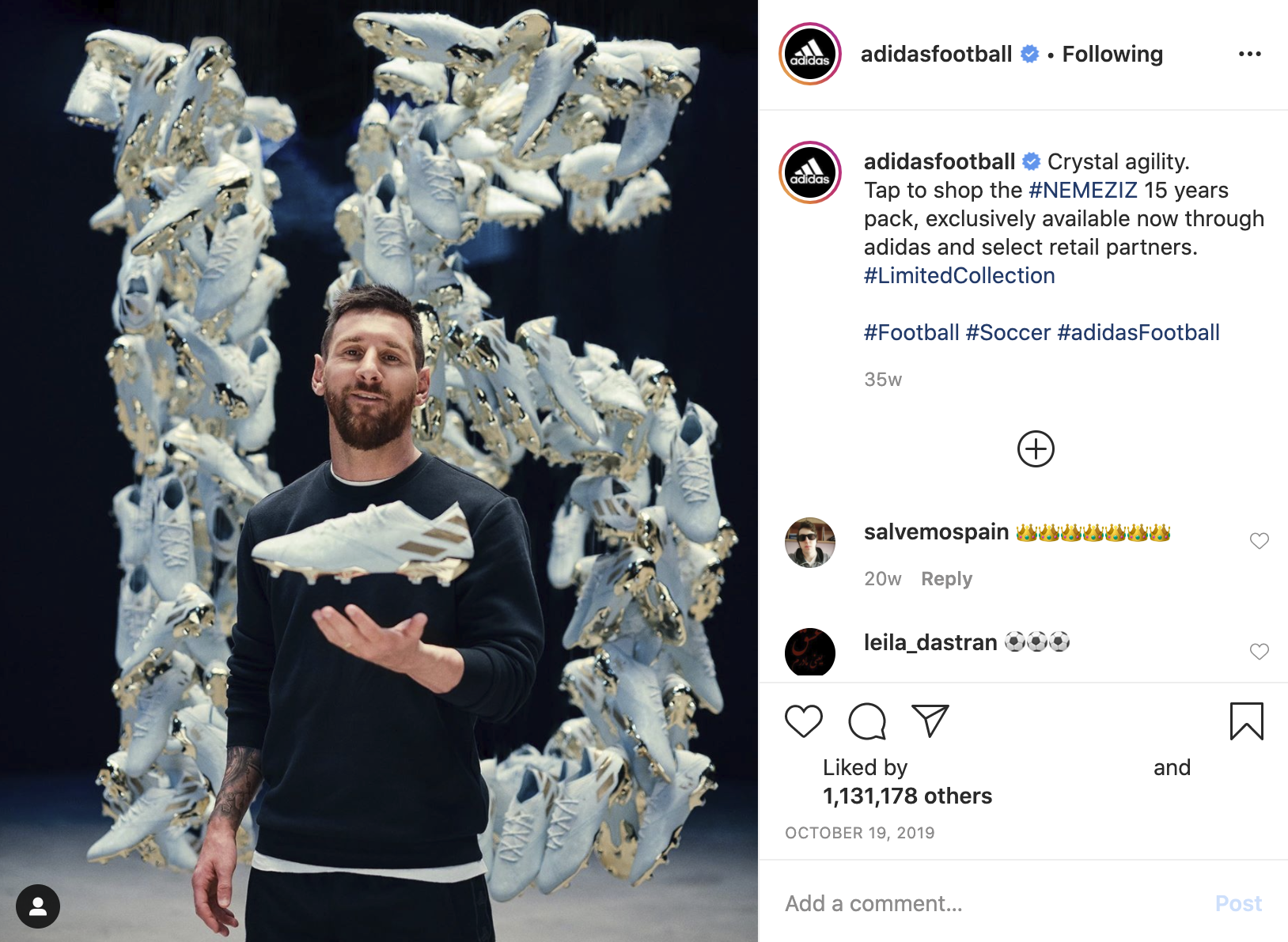Open the leila_dastran username link
This screenshot has height=942, width=1288.
930,642
